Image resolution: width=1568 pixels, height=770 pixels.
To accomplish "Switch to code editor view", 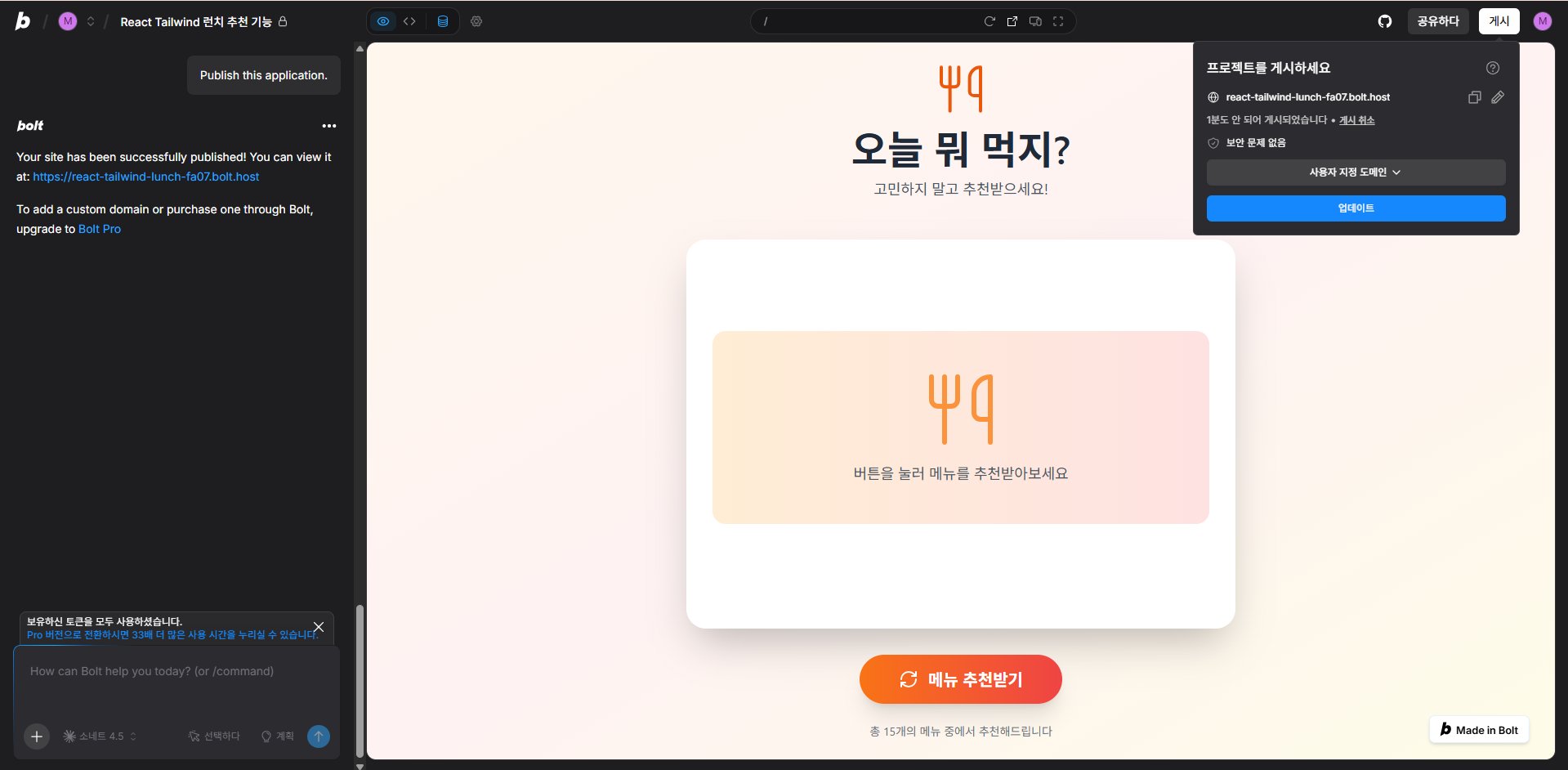I will coord(409,21).
